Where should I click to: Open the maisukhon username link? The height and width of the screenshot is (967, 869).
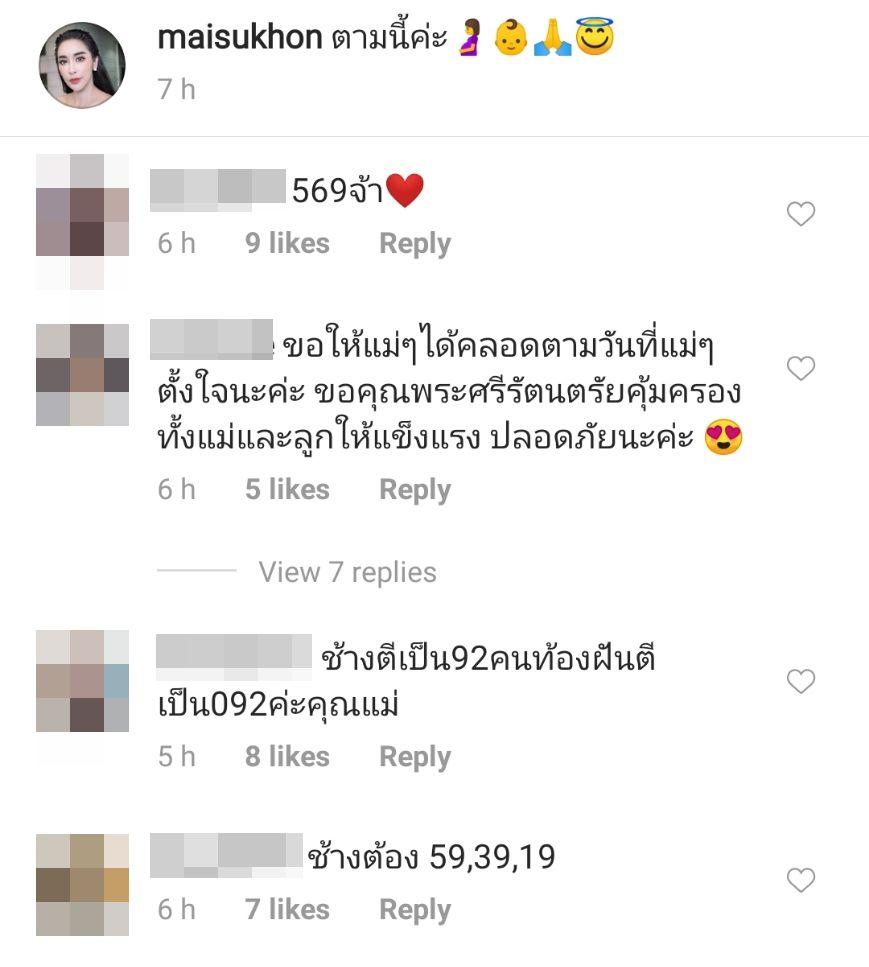point(240,37)
